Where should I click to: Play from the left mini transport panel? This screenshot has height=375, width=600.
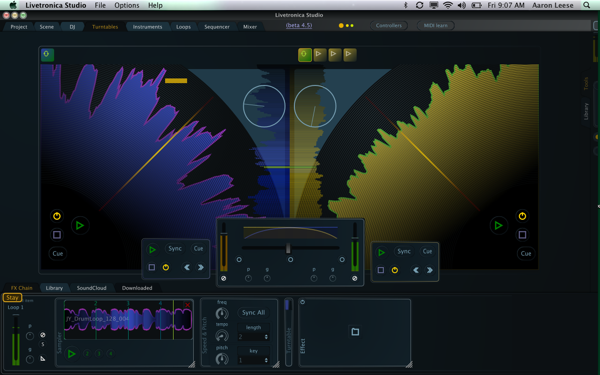pyautogui.click(x=152, y=249)
